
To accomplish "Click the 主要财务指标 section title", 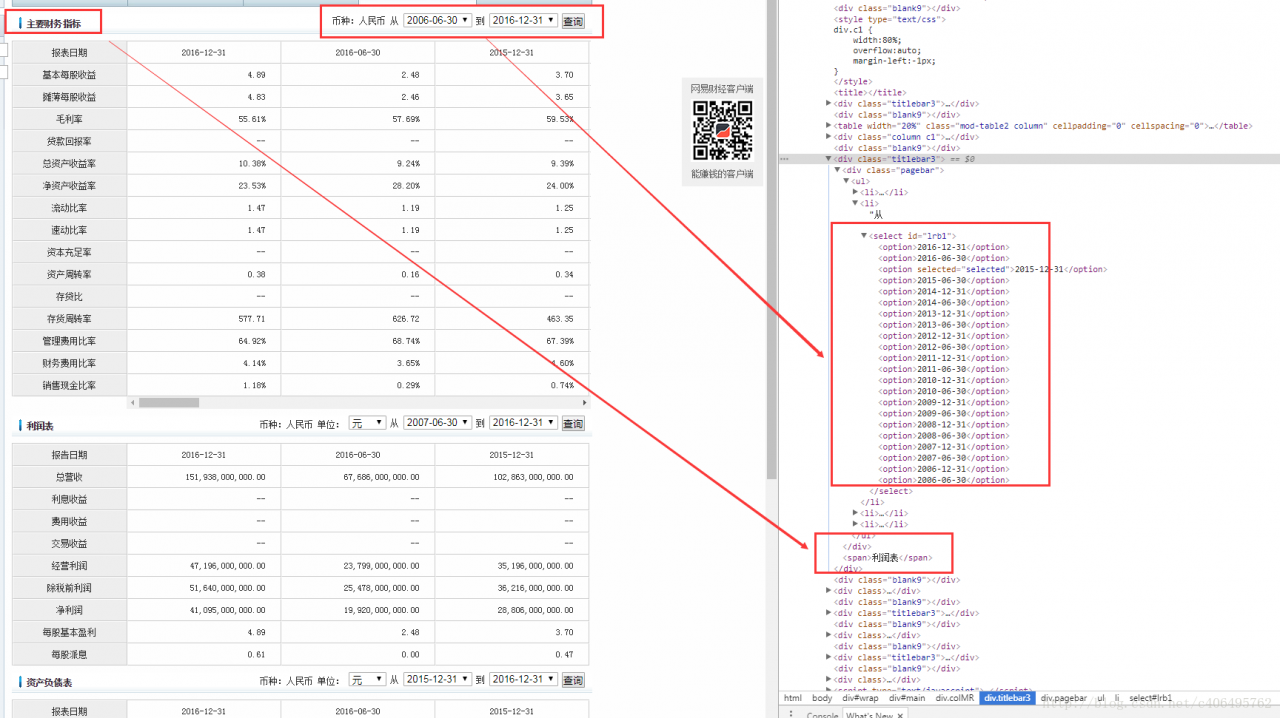I will [x=54, y=22].
